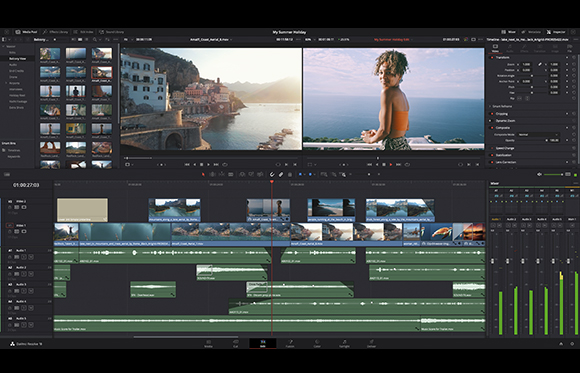This screenshot has height=373, width=580.
Task: Open the Inspector Audio tab
Action: tap(510, 48)
